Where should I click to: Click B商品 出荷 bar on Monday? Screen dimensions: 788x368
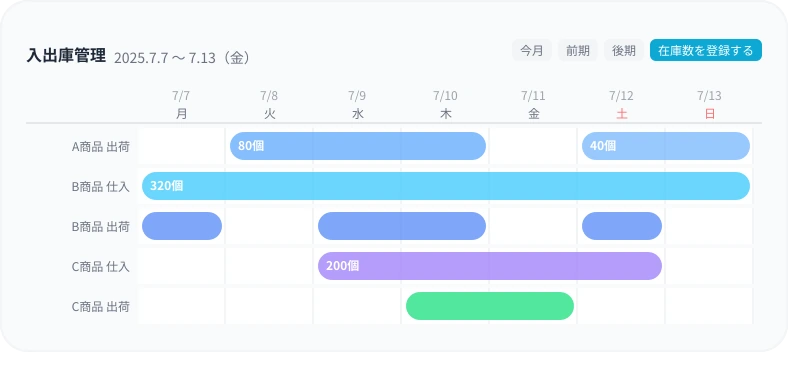(x=182, y=226)
